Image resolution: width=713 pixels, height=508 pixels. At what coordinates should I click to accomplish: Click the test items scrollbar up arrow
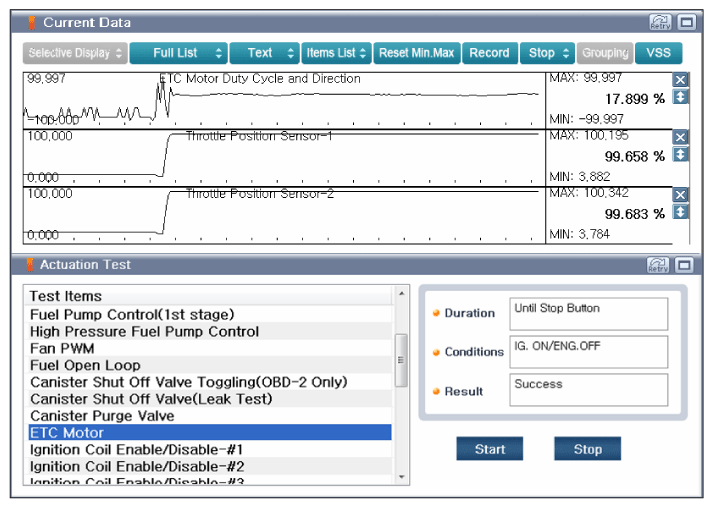coord(402,293)
